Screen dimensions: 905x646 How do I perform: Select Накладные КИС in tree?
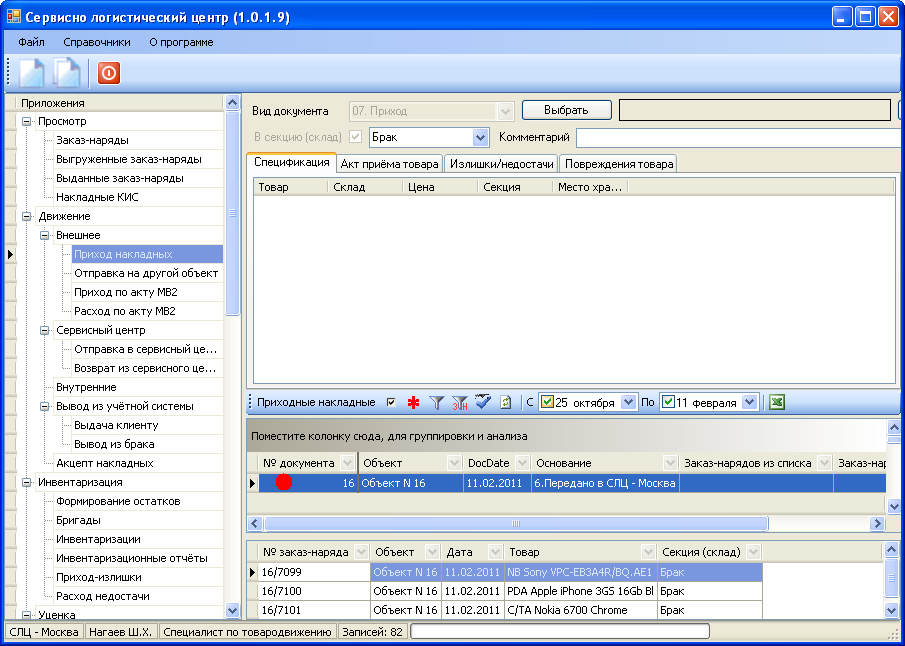pyautogui.click(x=97, y=197)
